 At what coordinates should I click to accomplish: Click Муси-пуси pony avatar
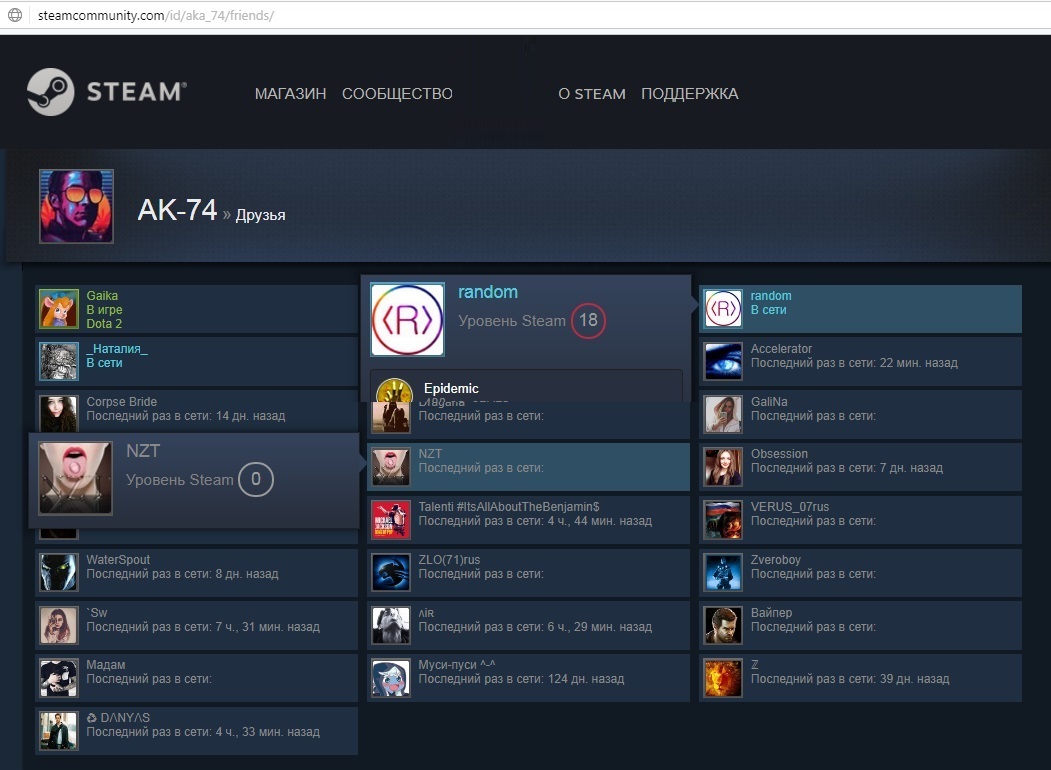pos(391,678)
